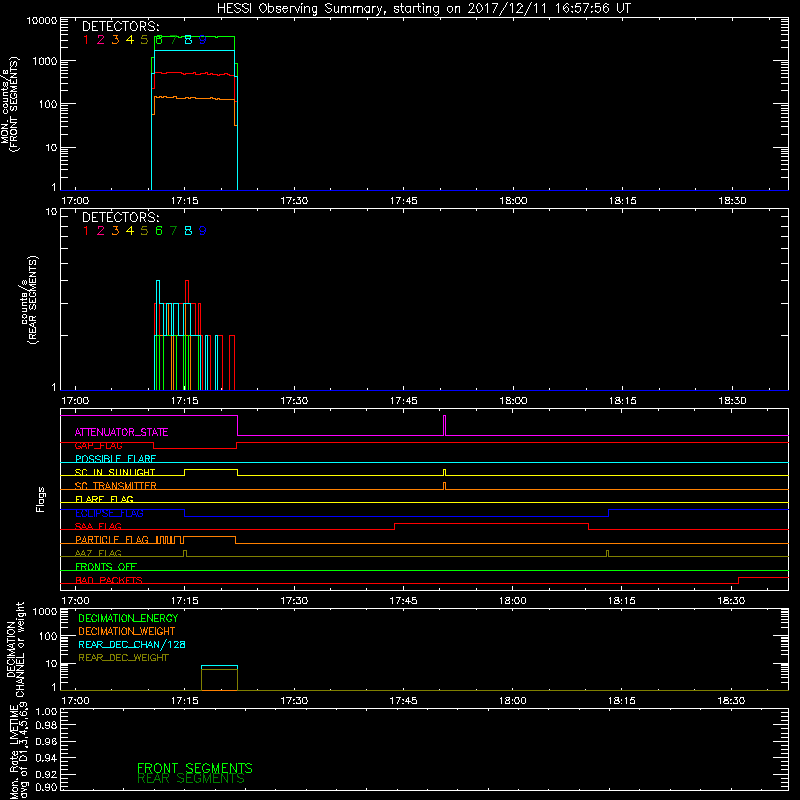Select detector 6 in rear segments legend
Image resolution: width=800 pixels, height=800 pixels.
pos(159,231)
